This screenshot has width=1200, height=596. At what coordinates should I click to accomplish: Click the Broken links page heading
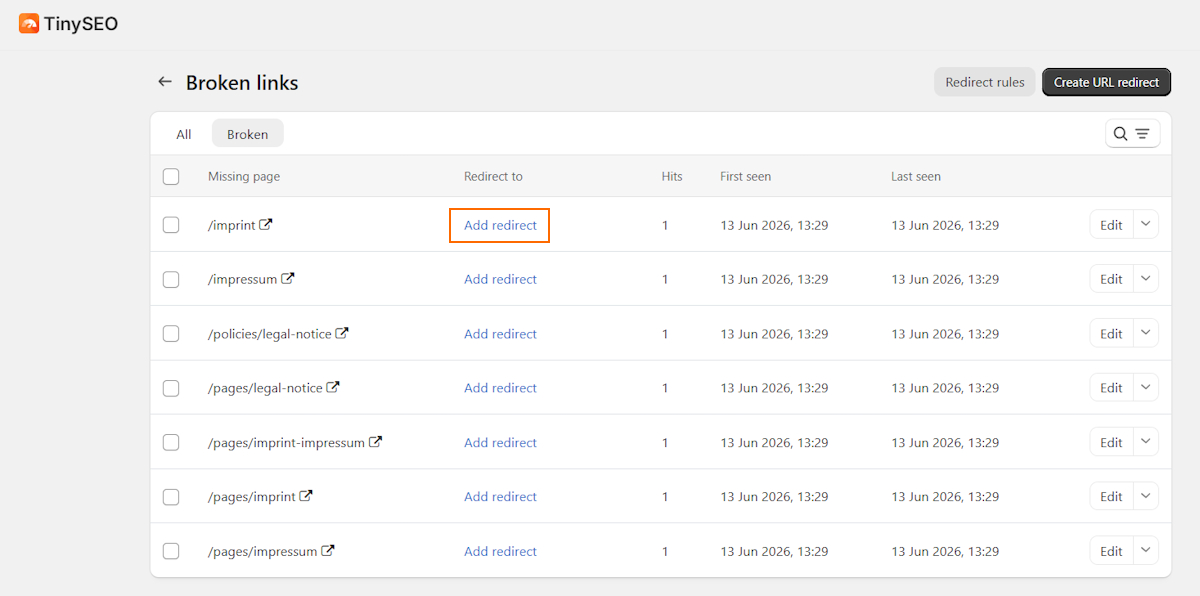[242, 83]
